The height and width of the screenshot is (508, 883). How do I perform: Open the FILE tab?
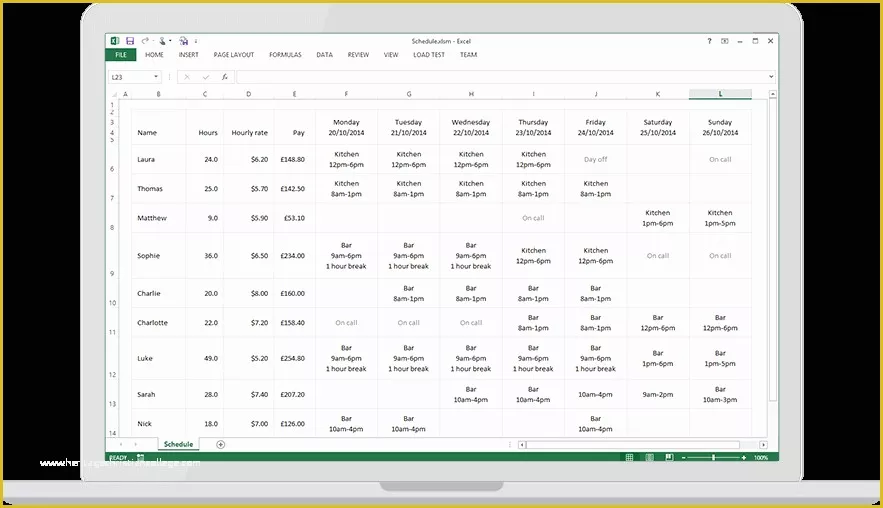pos(121,55)
